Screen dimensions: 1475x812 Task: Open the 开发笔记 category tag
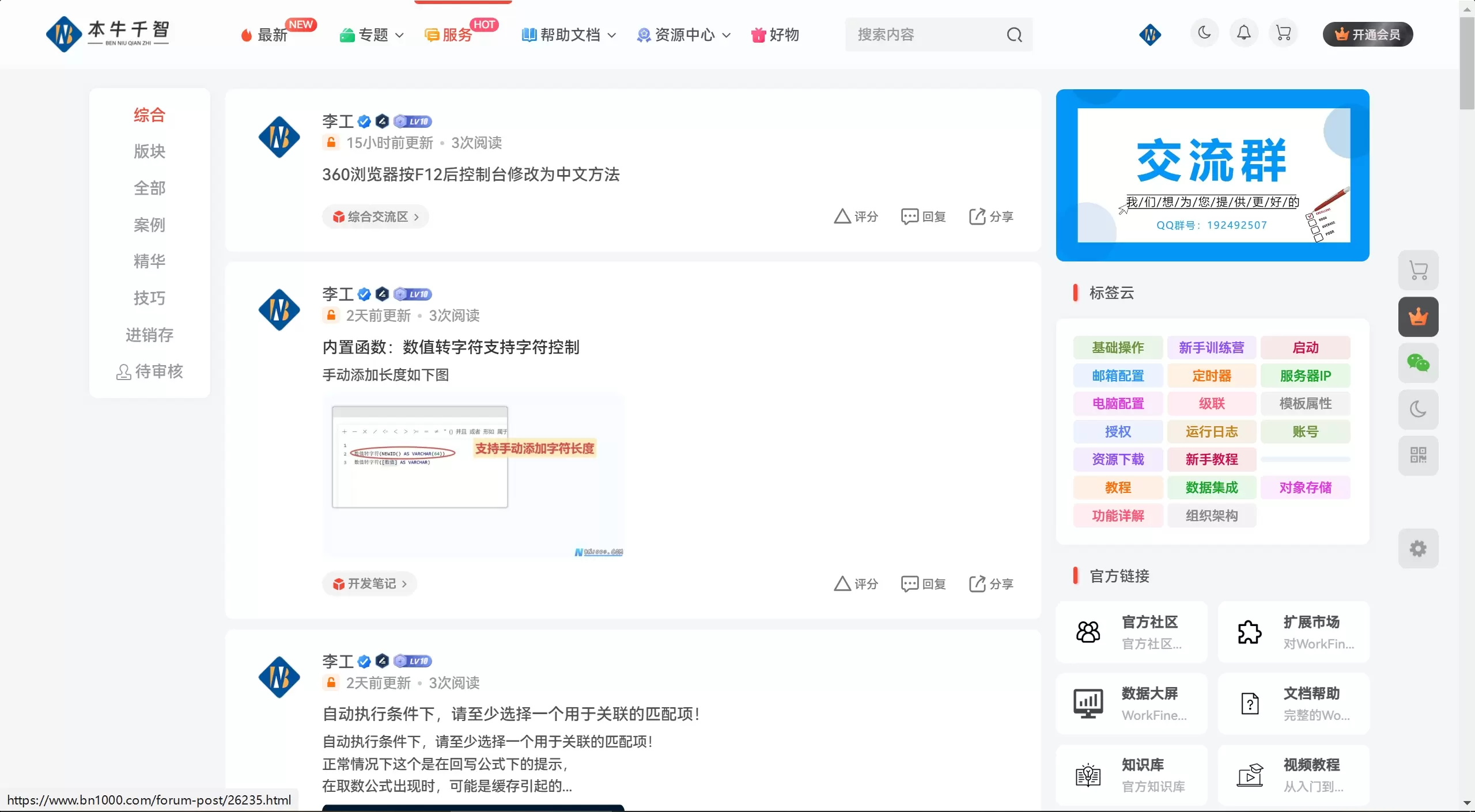coord(369,584)
